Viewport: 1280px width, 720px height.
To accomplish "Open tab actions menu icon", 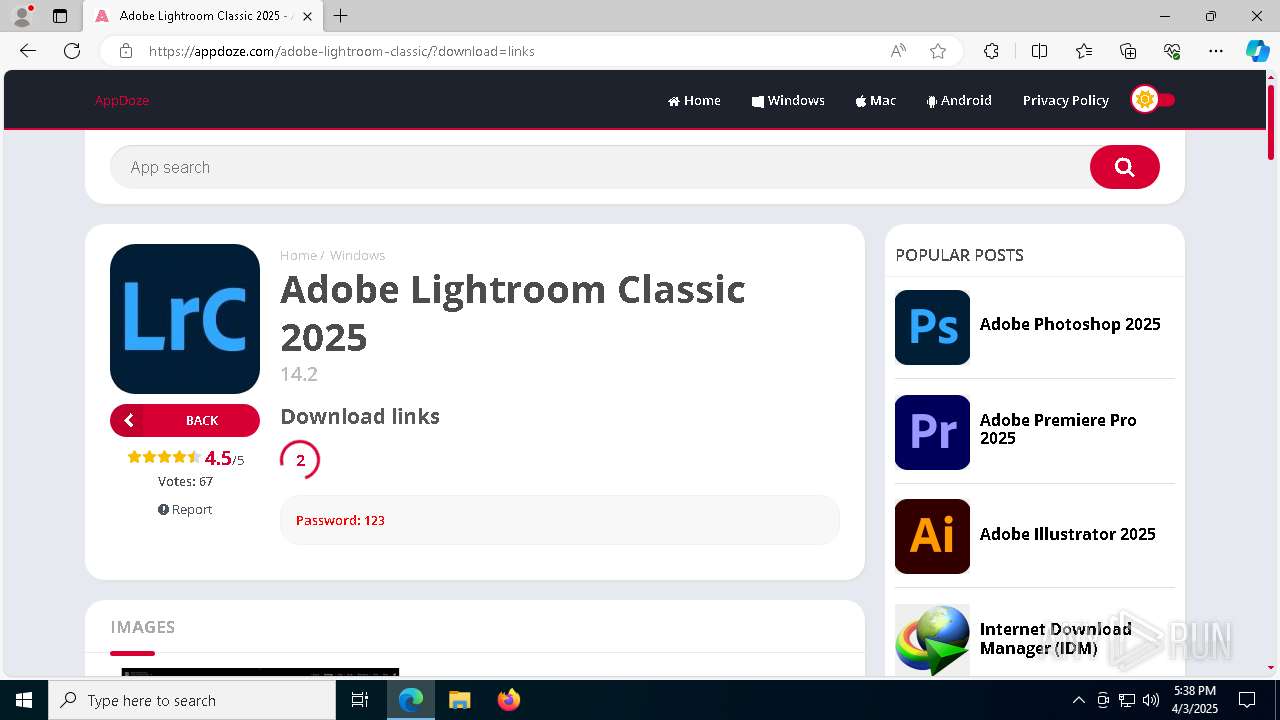I will pyautogui.click(x=60, y=16).
